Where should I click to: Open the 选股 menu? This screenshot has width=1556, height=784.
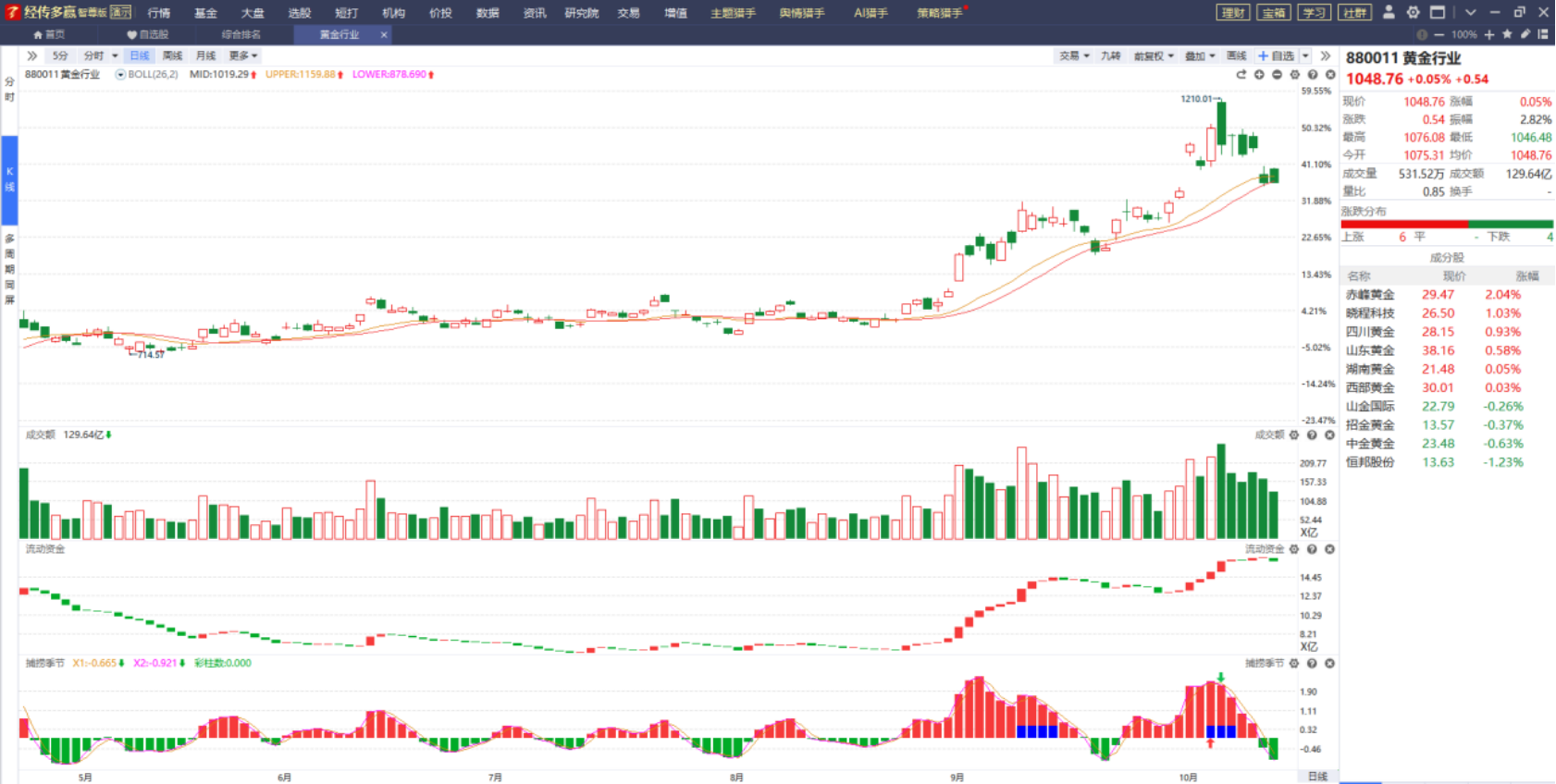click(x=299, y=13)
